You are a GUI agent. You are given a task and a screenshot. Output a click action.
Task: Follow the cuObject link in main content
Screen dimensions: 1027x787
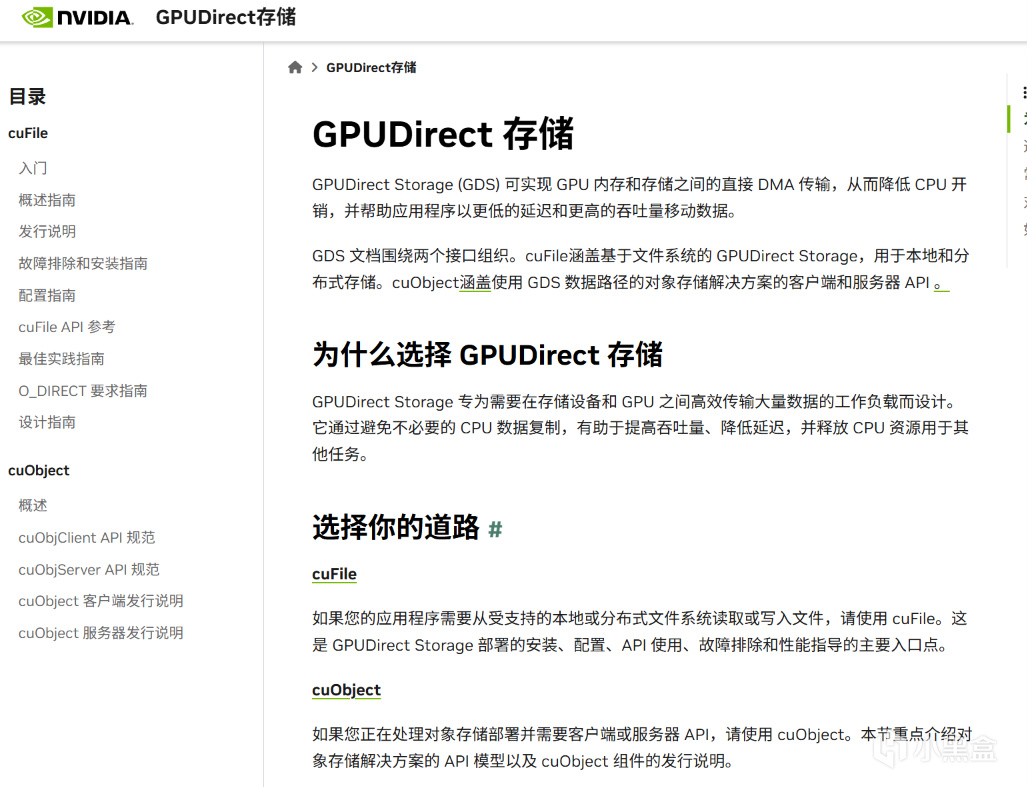coord(346,690)
